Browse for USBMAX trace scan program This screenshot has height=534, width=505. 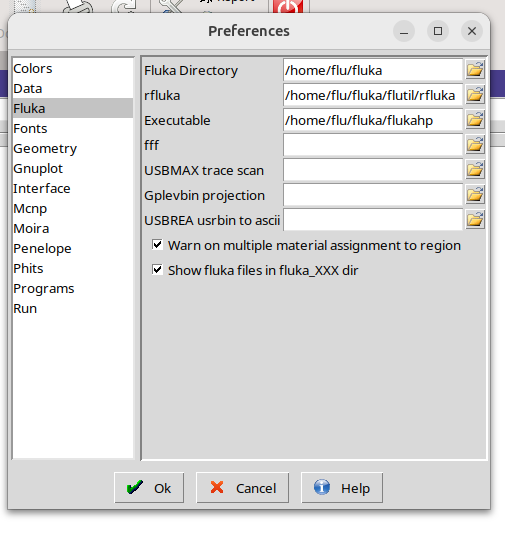click(475, 170)
